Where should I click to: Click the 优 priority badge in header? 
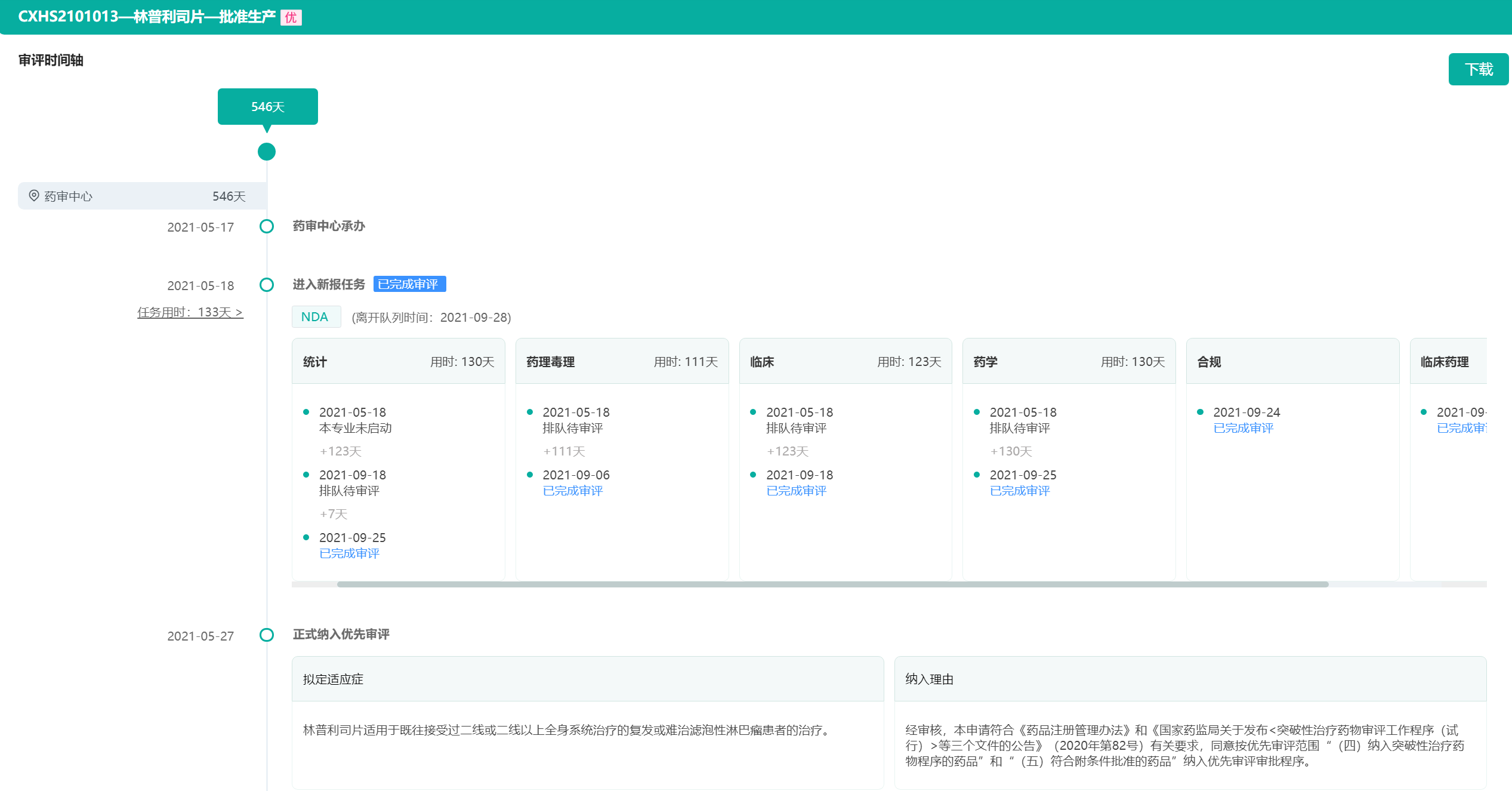tap(291, 17)
